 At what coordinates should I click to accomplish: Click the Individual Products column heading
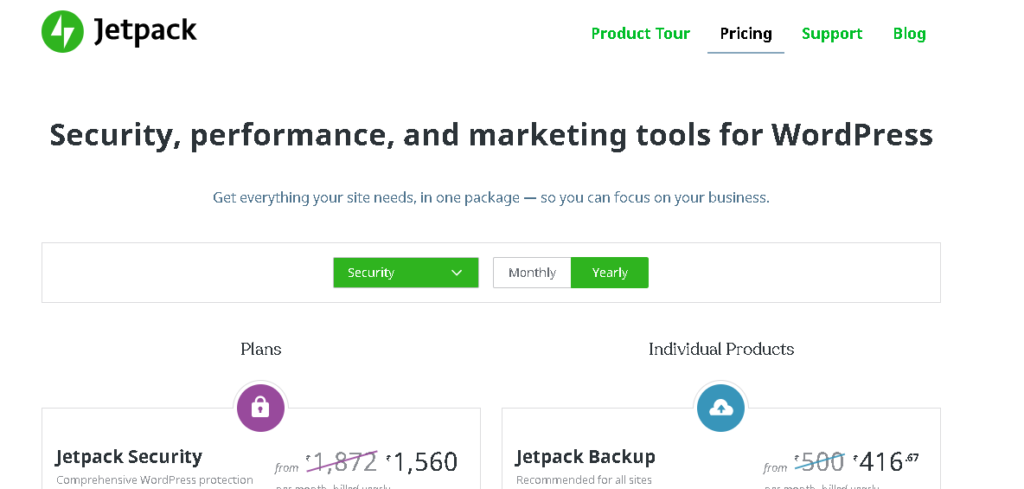coord(721,349)
